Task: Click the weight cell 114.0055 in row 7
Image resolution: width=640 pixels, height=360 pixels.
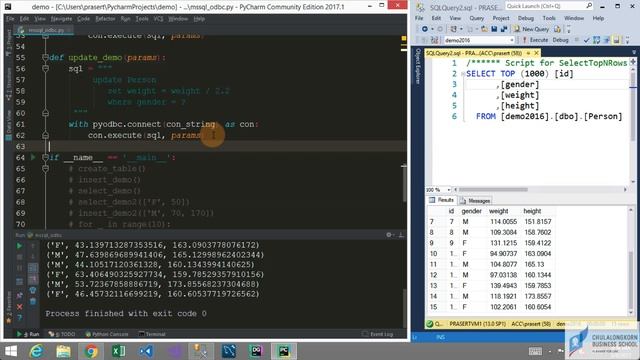Action: 503,222
